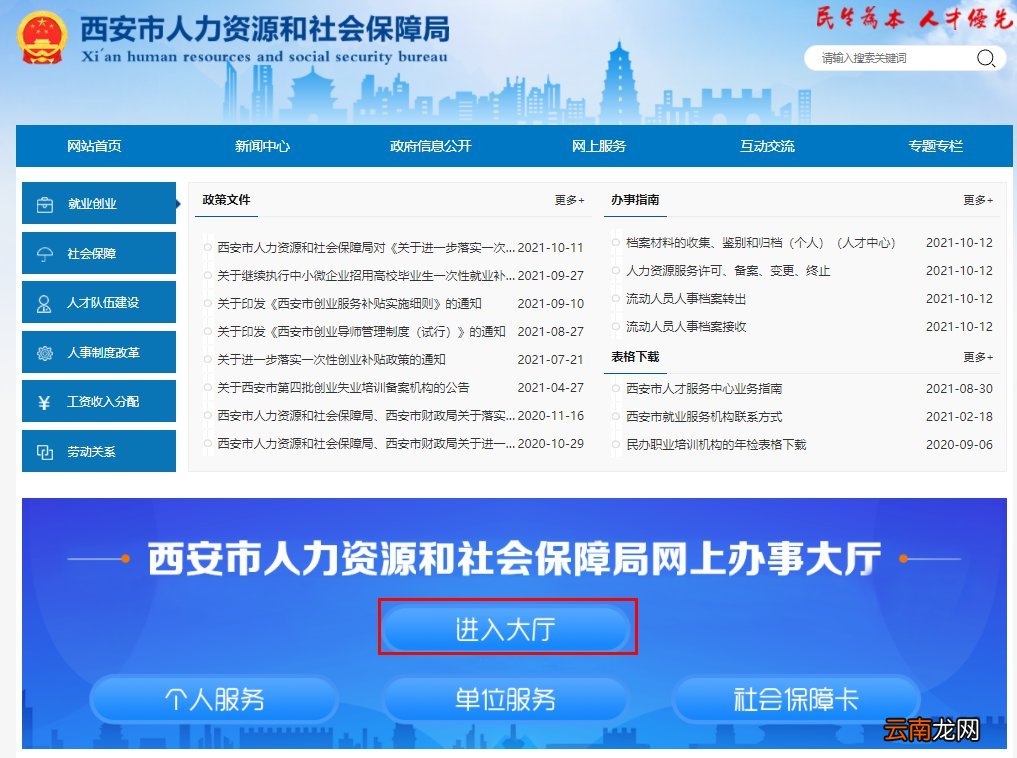The height and width of the screenshot is (758, 1017).
Task: Select the briefcase icon beside 就业创业
Action: [43, 203]
